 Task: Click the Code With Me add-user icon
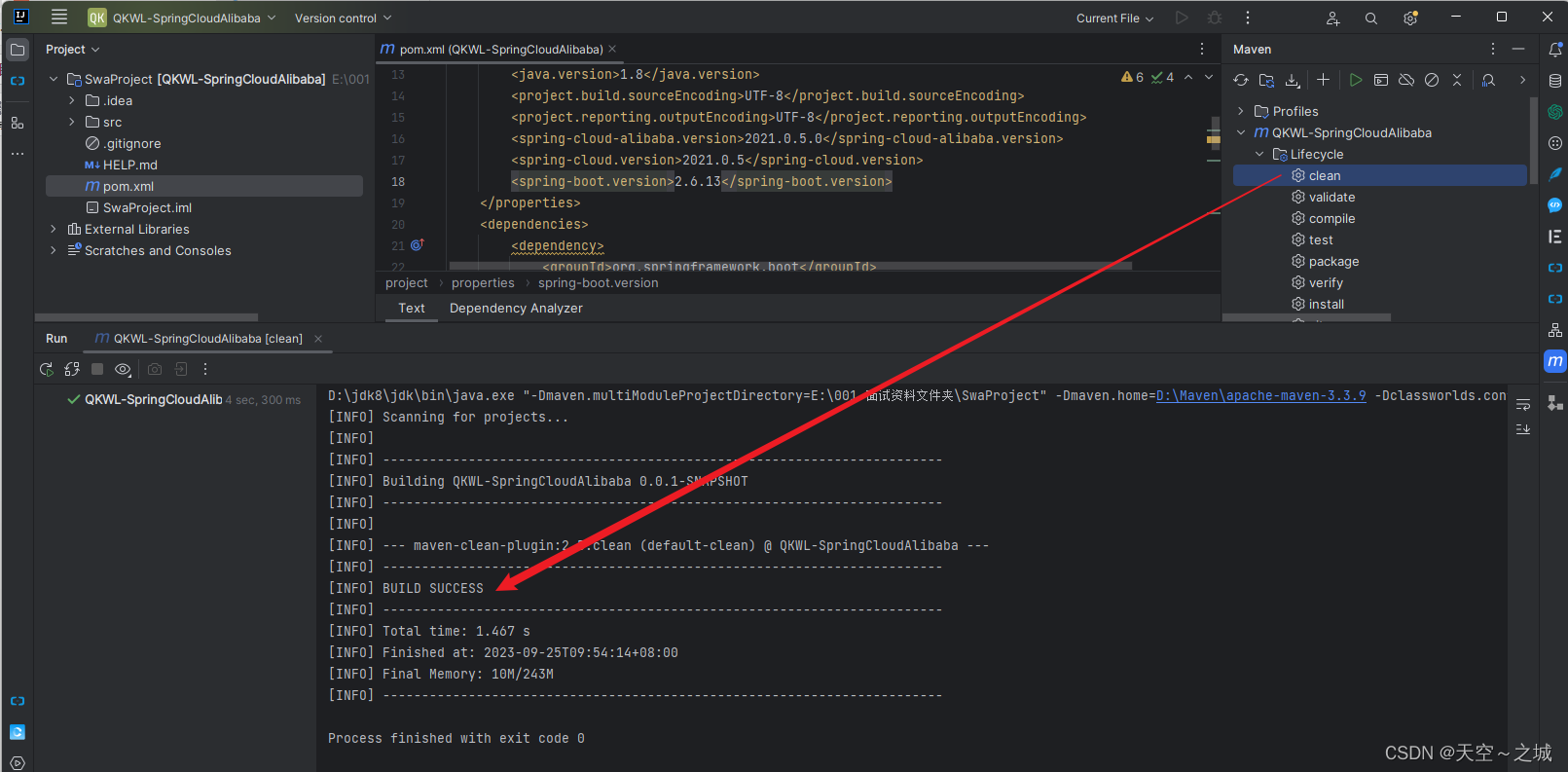point(1332,18)
